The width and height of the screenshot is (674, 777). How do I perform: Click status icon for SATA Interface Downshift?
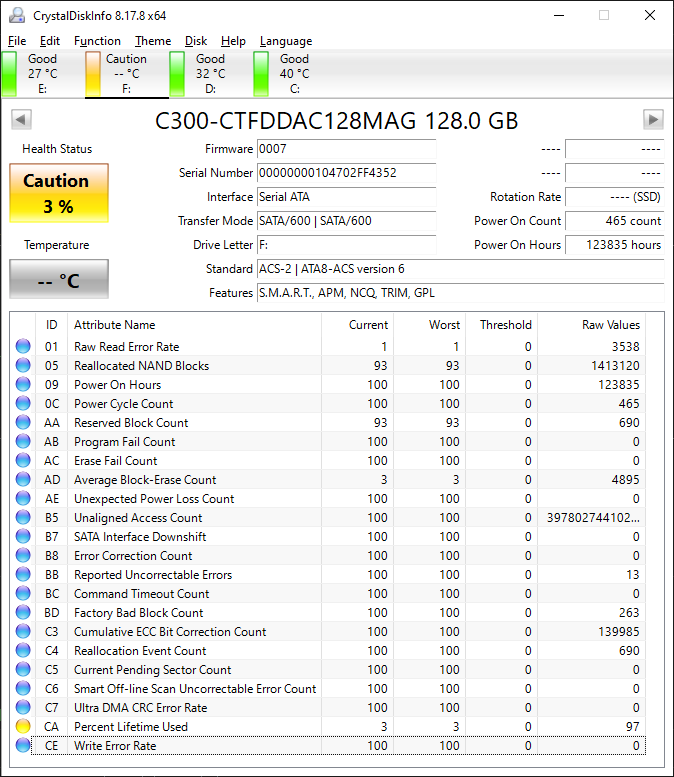(x=23, y=536)
